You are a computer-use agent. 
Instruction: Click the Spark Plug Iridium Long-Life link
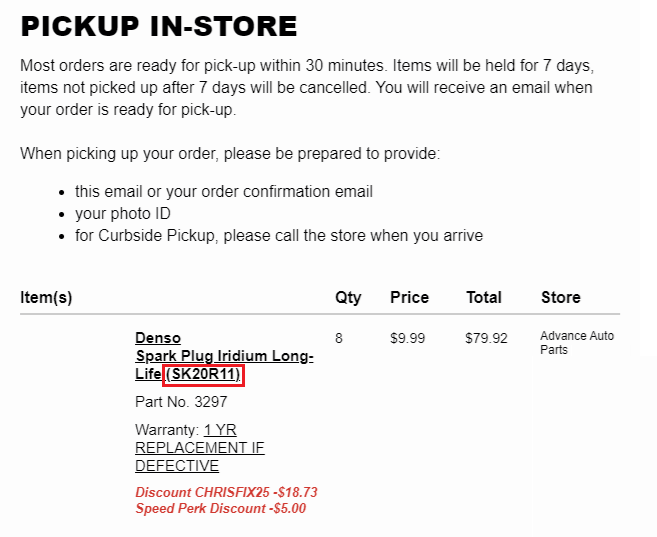pyautogui.click(x=224, y=364)
